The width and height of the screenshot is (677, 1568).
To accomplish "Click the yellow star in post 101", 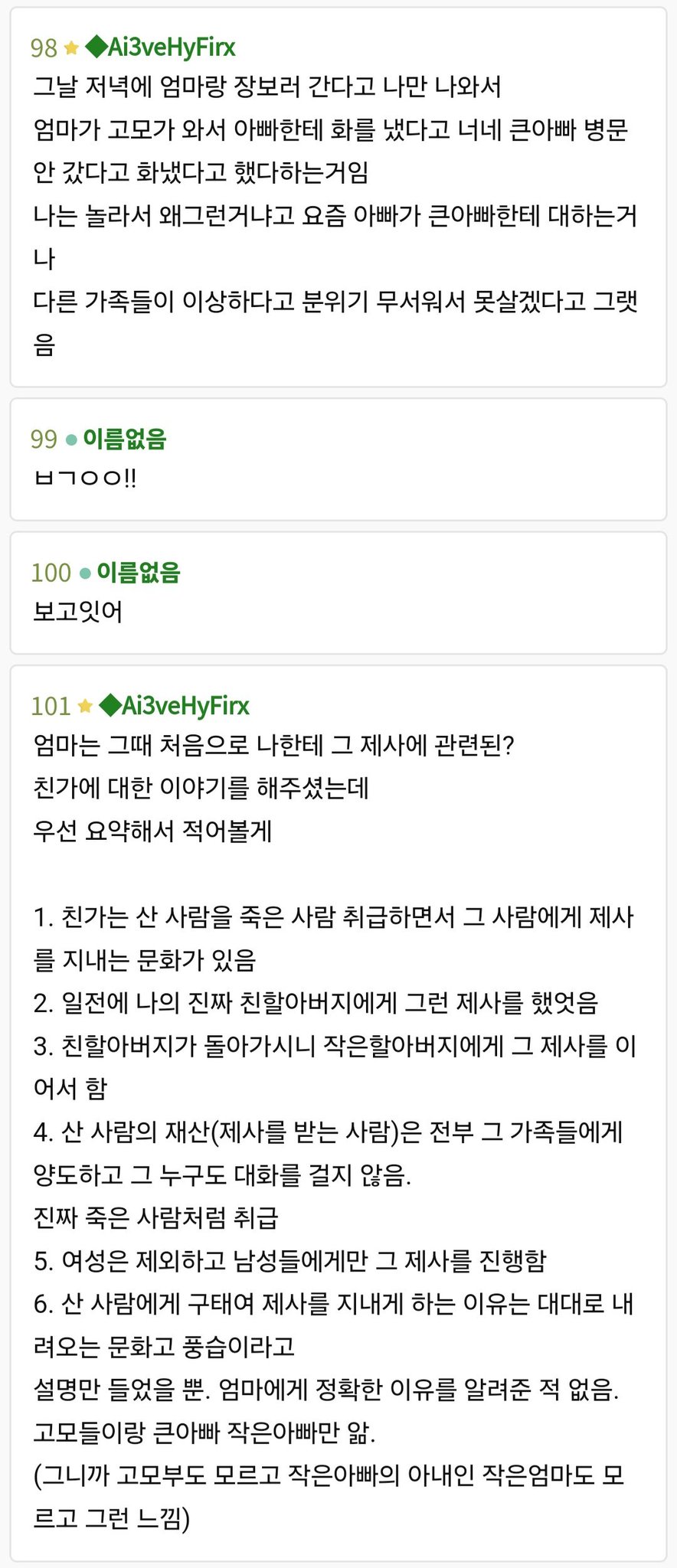I will [x=85, y=706].
